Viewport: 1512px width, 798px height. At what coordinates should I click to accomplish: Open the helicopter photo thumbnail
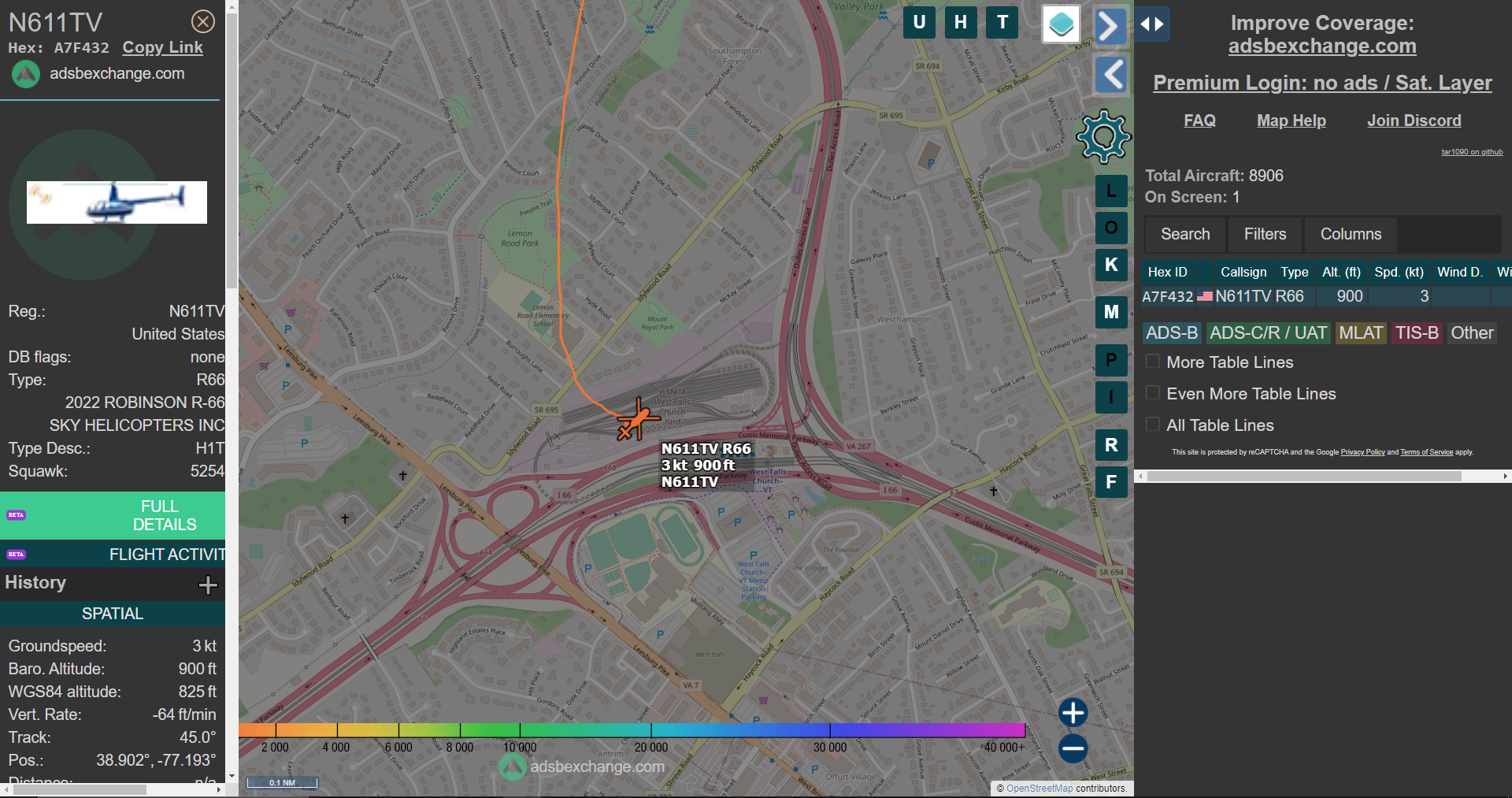117,202
